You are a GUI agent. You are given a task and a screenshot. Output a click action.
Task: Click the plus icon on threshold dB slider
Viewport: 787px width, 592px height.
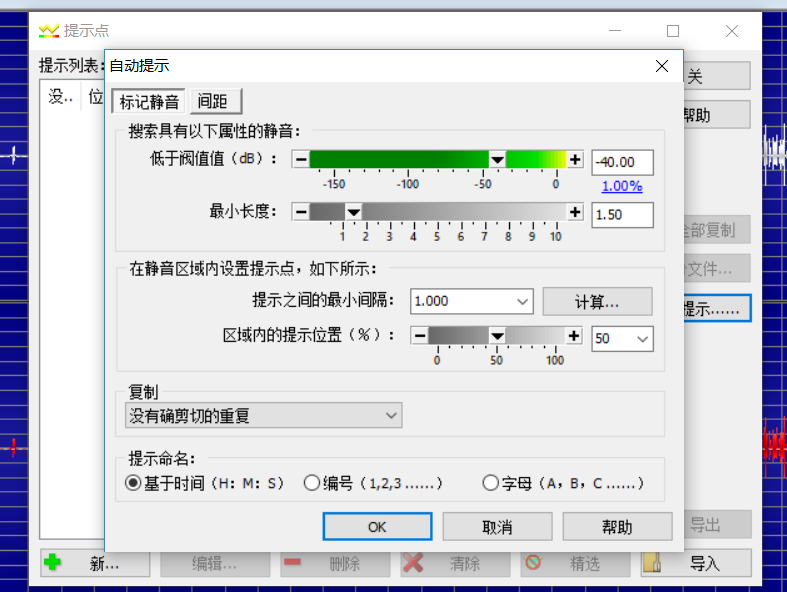[x=575, y=160]
